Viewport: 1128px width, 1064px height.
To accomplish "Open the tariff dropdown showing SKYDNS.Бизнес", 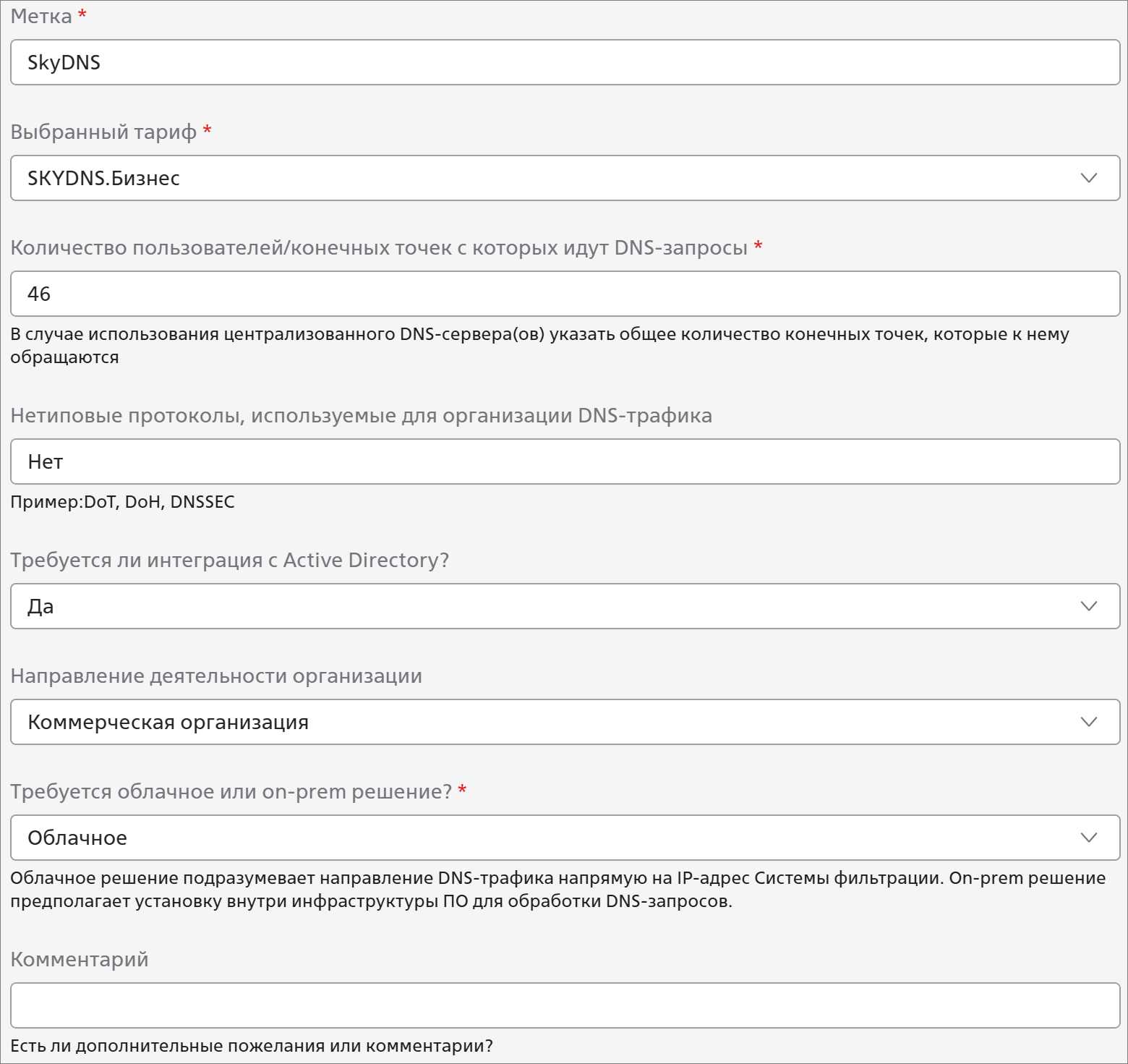I will pos(565,178).
